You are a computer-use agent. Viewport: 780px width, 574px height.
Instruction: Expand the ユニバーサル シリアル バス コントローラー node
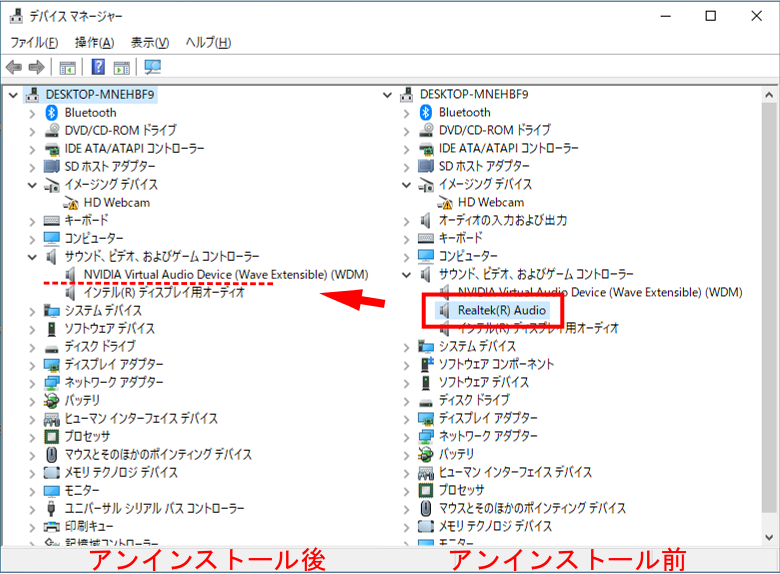point(32,508)
